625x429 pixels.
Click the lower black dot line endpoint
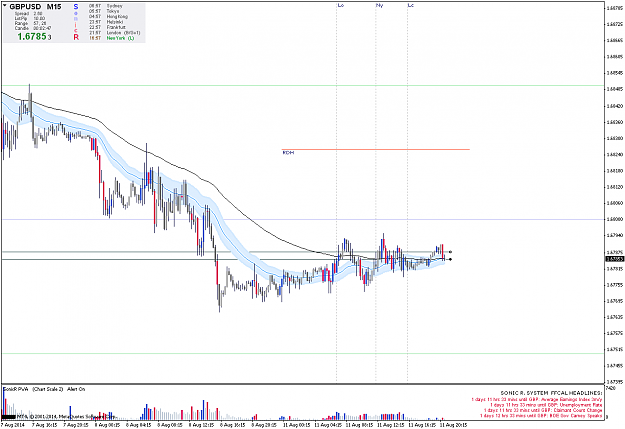click(x=450, y=260)
